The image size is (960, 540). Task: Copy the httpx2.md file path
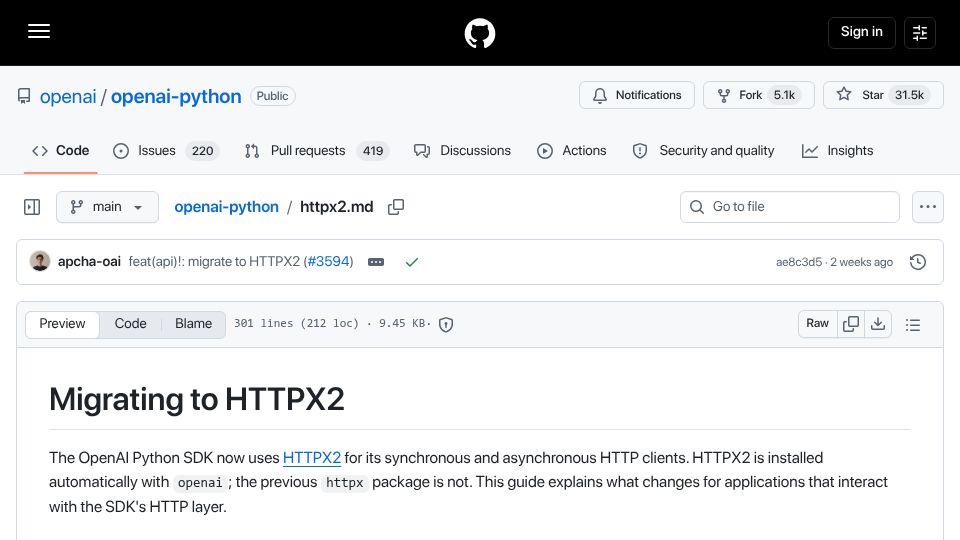pyautogui.click(x=396, y=207)
